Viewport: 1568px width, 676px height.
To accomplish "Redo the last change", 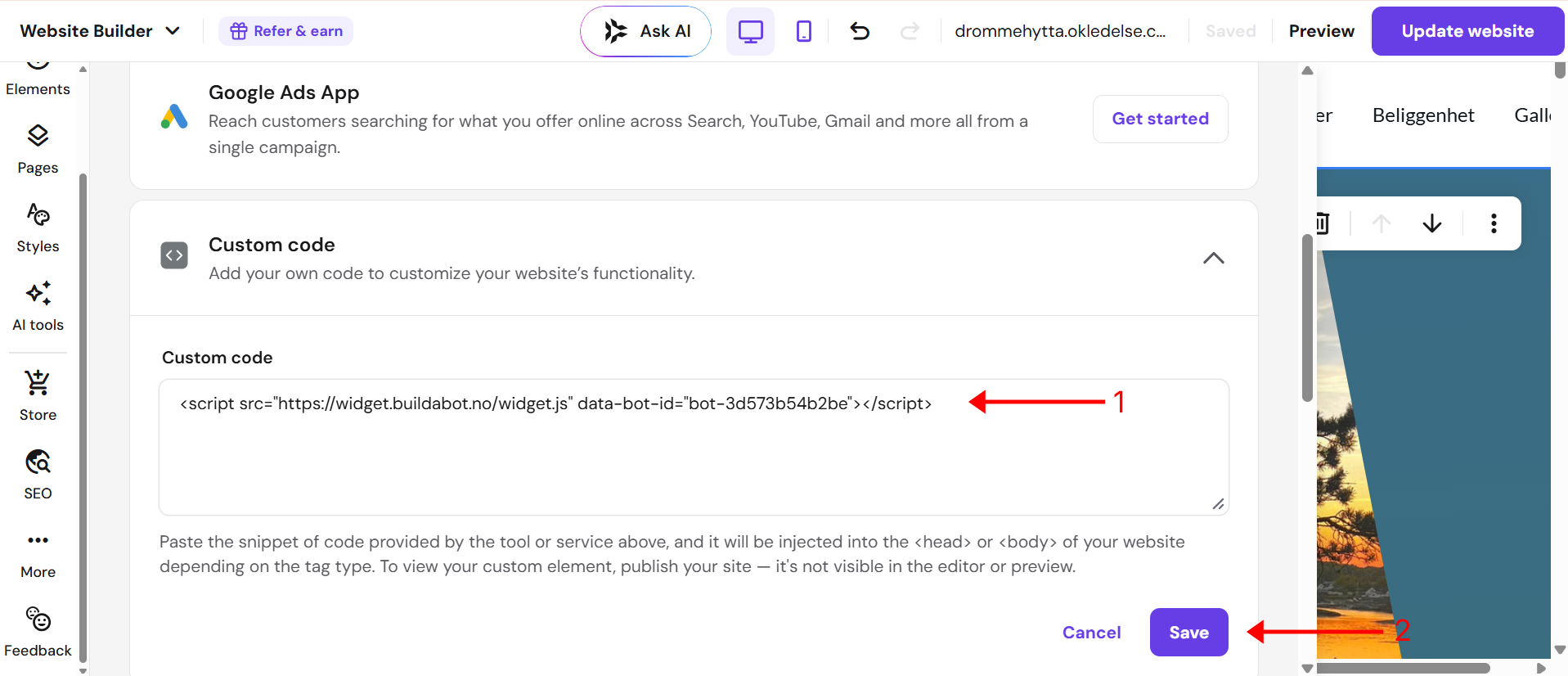I will click(x=910, y=31).
